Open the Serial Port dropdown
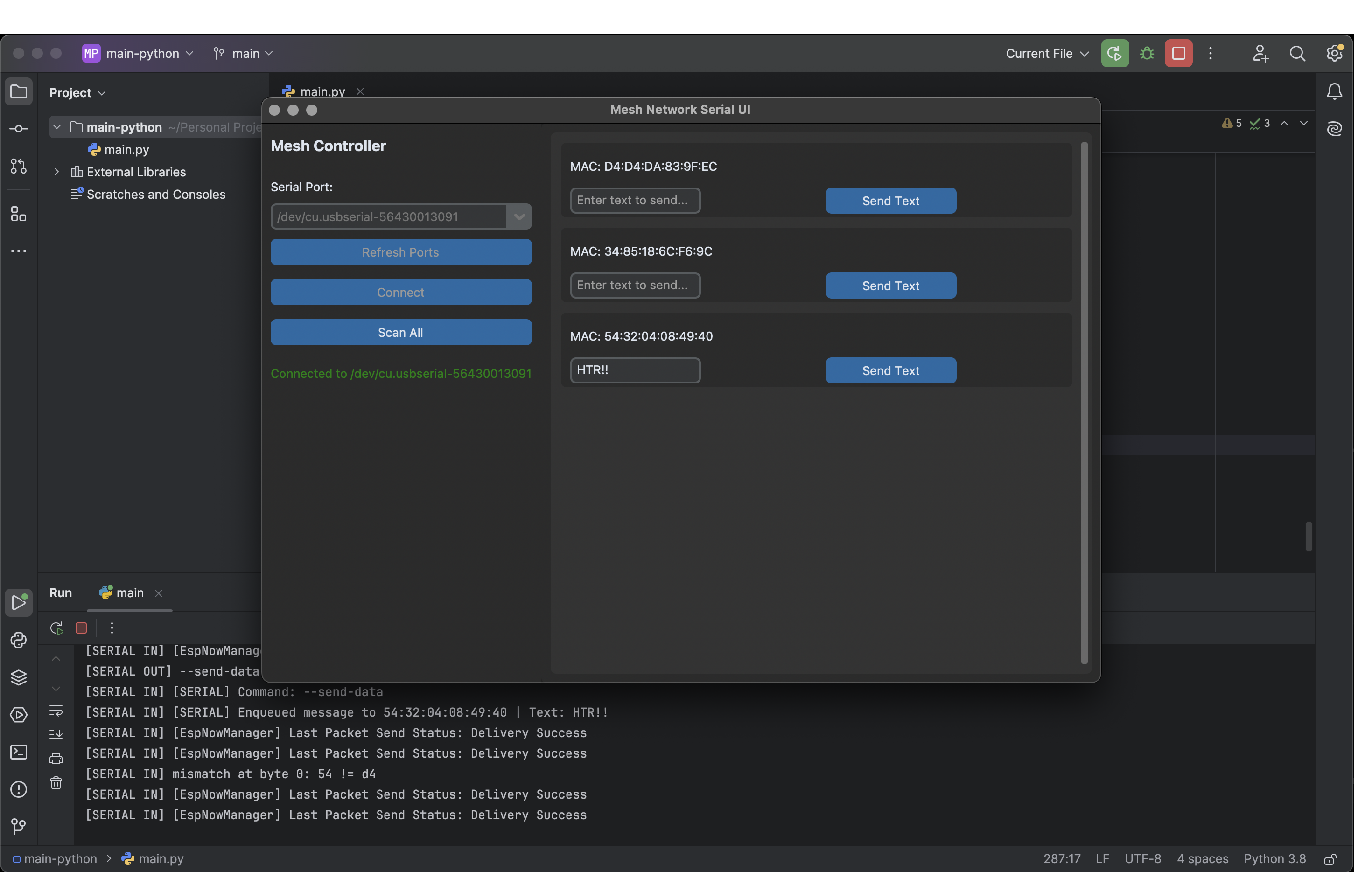 pos(519,216)
